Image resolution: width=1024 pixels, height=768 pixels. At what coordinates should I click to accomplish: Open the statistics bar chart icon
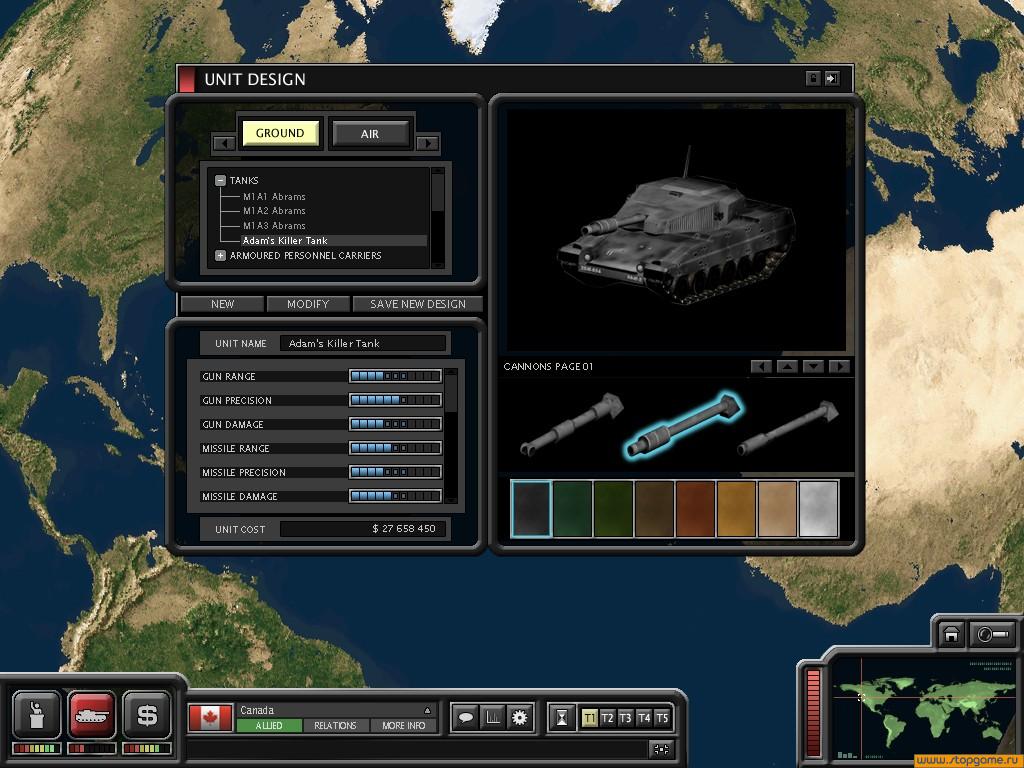492,717
